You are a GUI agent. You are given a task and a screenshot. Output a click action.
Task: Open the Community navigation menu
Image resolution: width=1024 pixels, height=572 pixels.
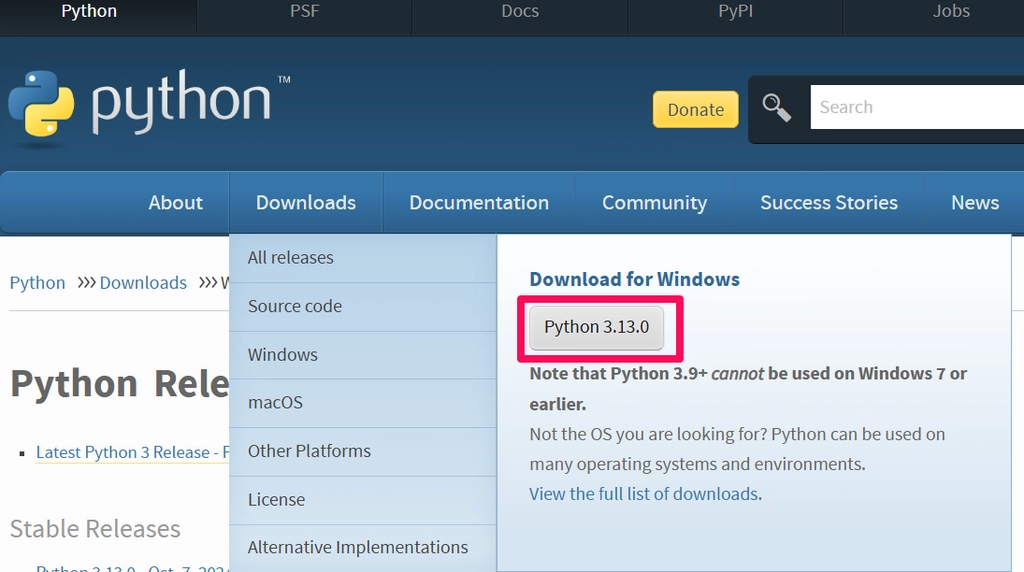point(654,202)
